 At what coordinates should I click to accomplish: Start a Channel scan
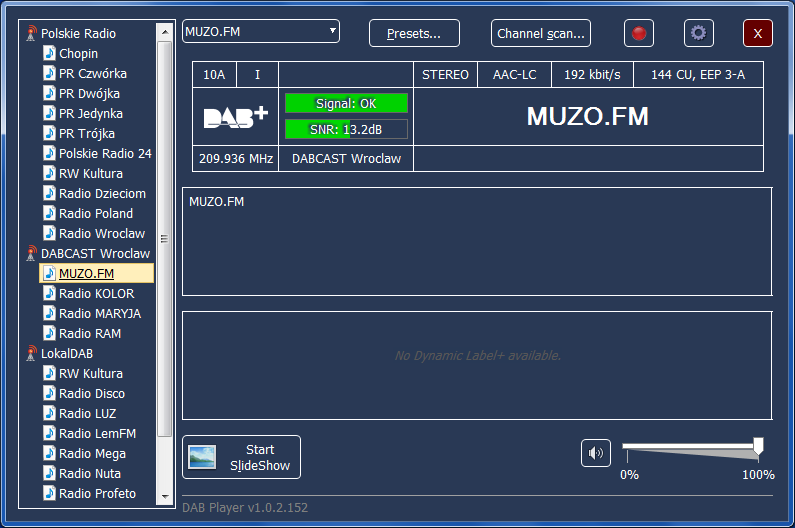(x=541, y=33)
